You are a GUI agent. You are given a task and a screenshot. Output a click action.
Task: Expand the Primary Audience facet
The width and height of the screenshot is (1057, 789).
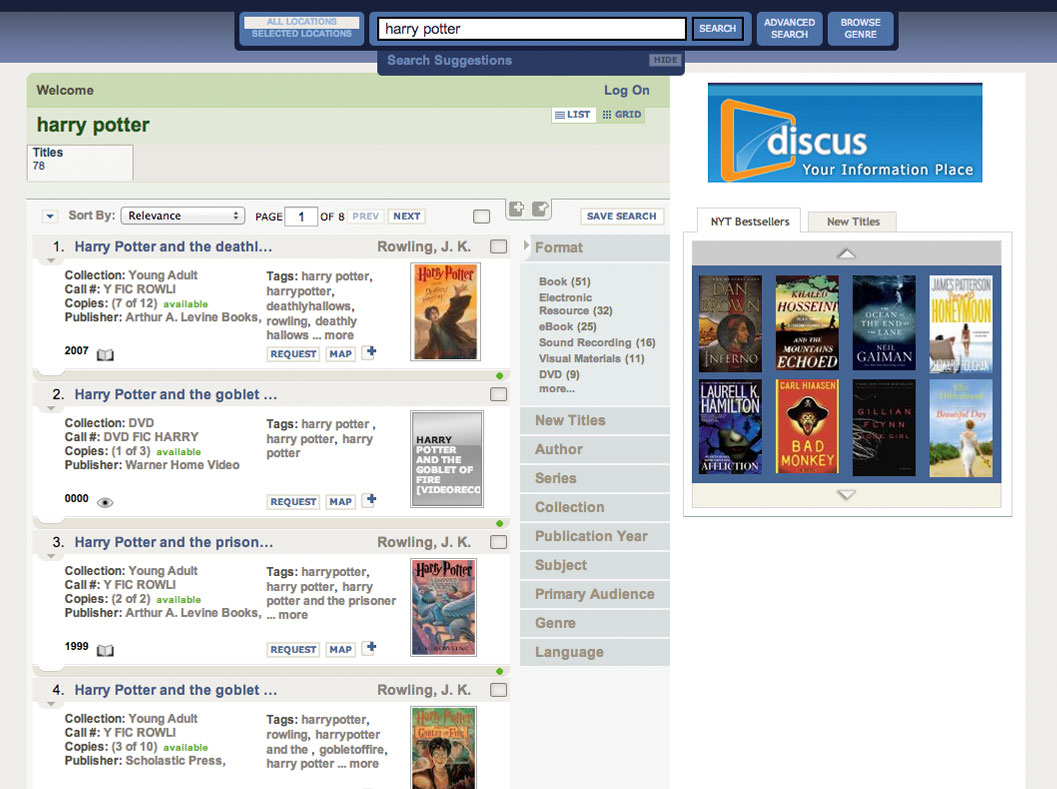click(595, 595)
